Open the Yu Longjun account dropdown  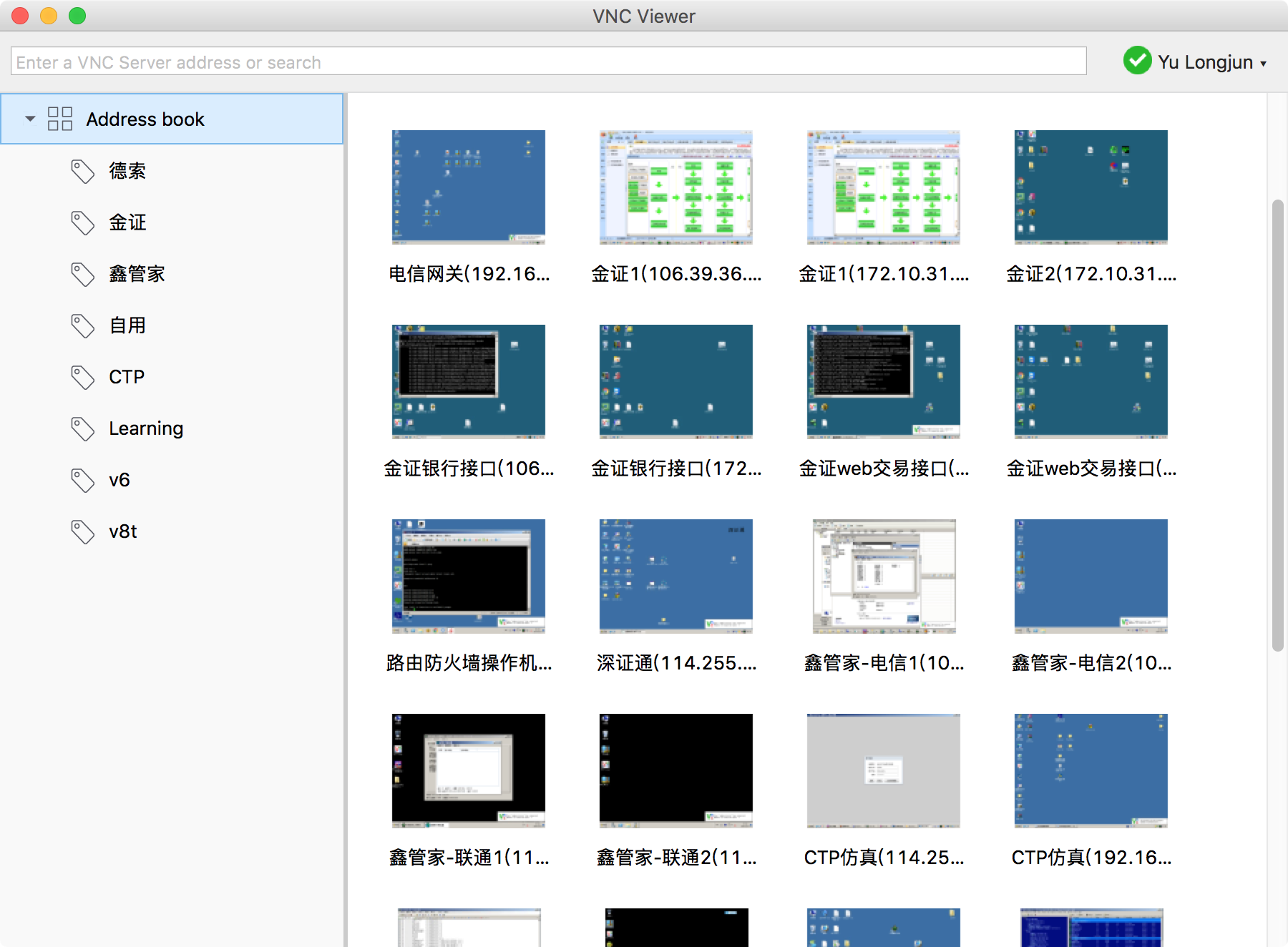(1212, 62)
